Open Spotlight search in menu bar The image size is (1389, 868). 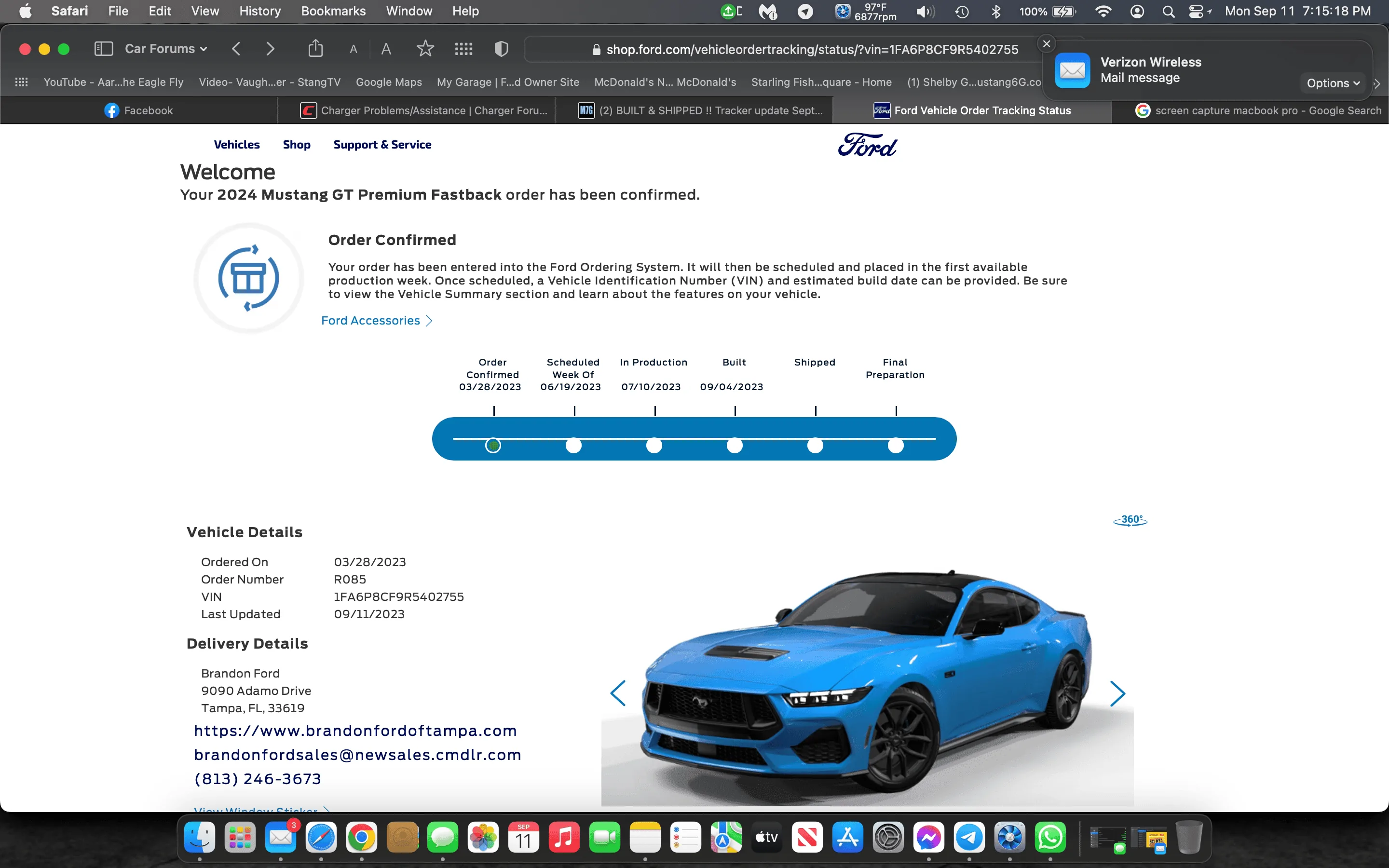1168,12
